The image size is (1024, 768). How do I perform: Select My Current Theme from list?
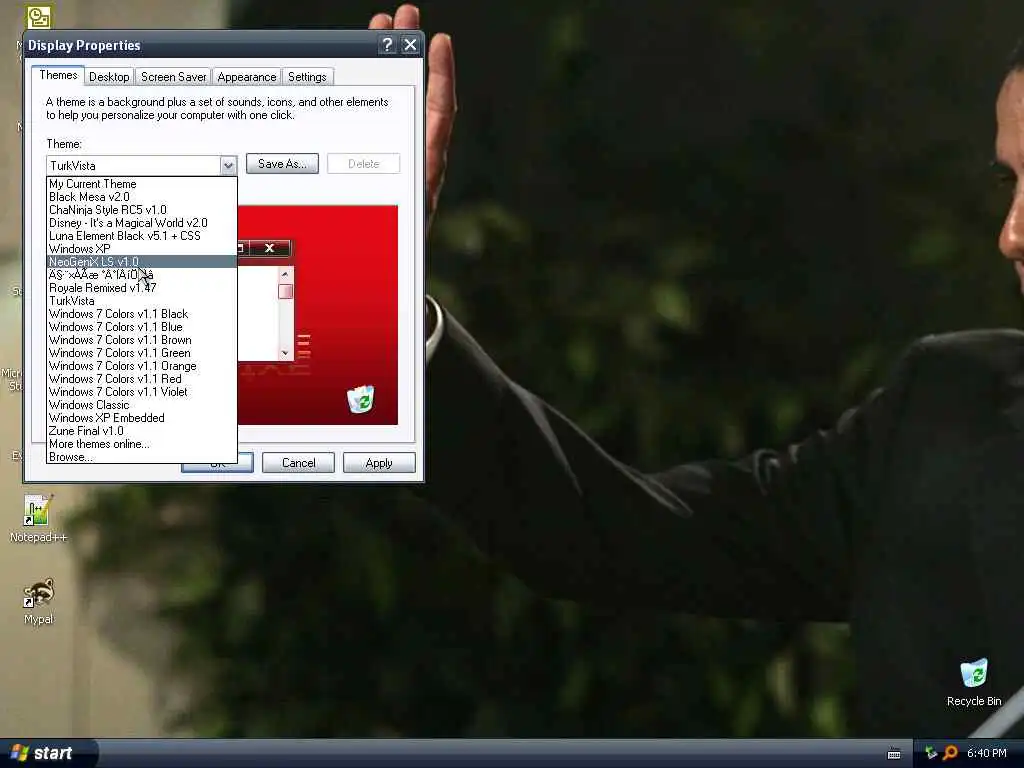pyautogui.click(x=142, y=184)
